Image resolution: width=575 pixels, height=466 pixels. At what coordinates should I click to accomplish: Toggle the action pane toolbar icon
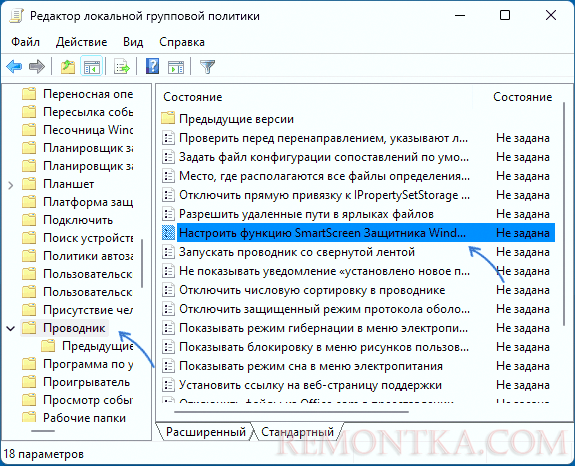pos(176,67)
